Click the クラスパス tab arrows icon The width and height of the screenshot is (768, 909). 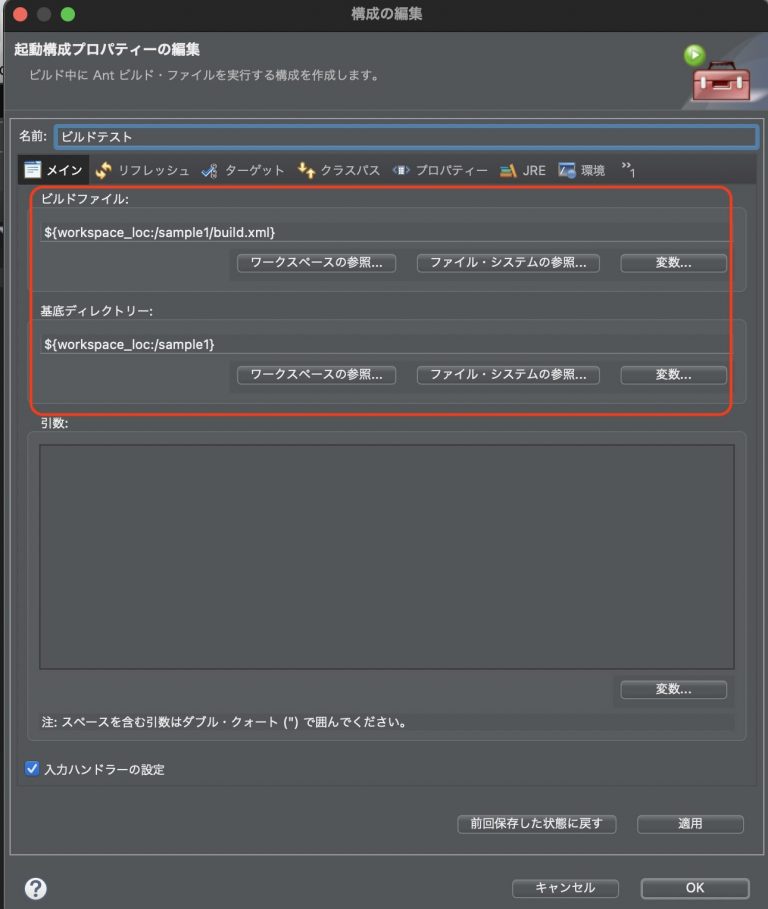[306, 170]
